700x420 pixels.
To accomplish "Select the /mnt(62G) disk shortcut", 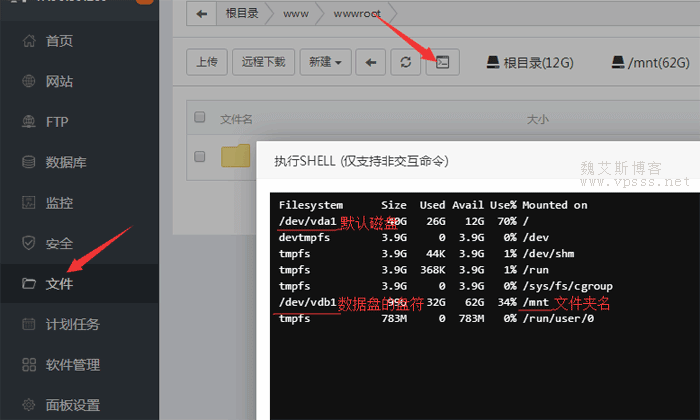I will tap(651, 63).
